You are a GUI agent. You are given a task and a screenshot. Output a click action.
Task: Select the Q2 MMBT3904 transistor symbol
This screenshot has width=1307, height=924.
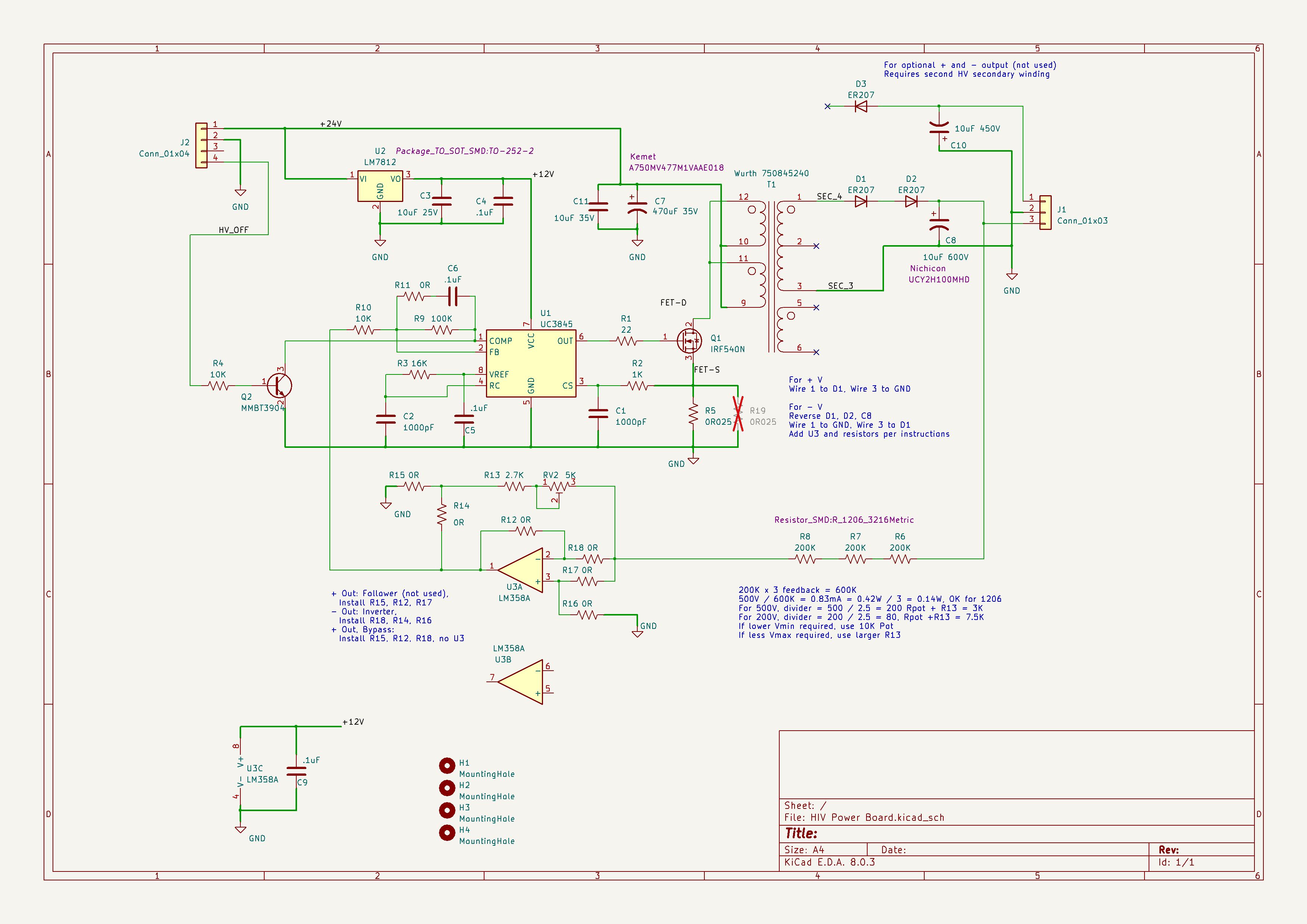pyautogui.click(x=279, y=386)
